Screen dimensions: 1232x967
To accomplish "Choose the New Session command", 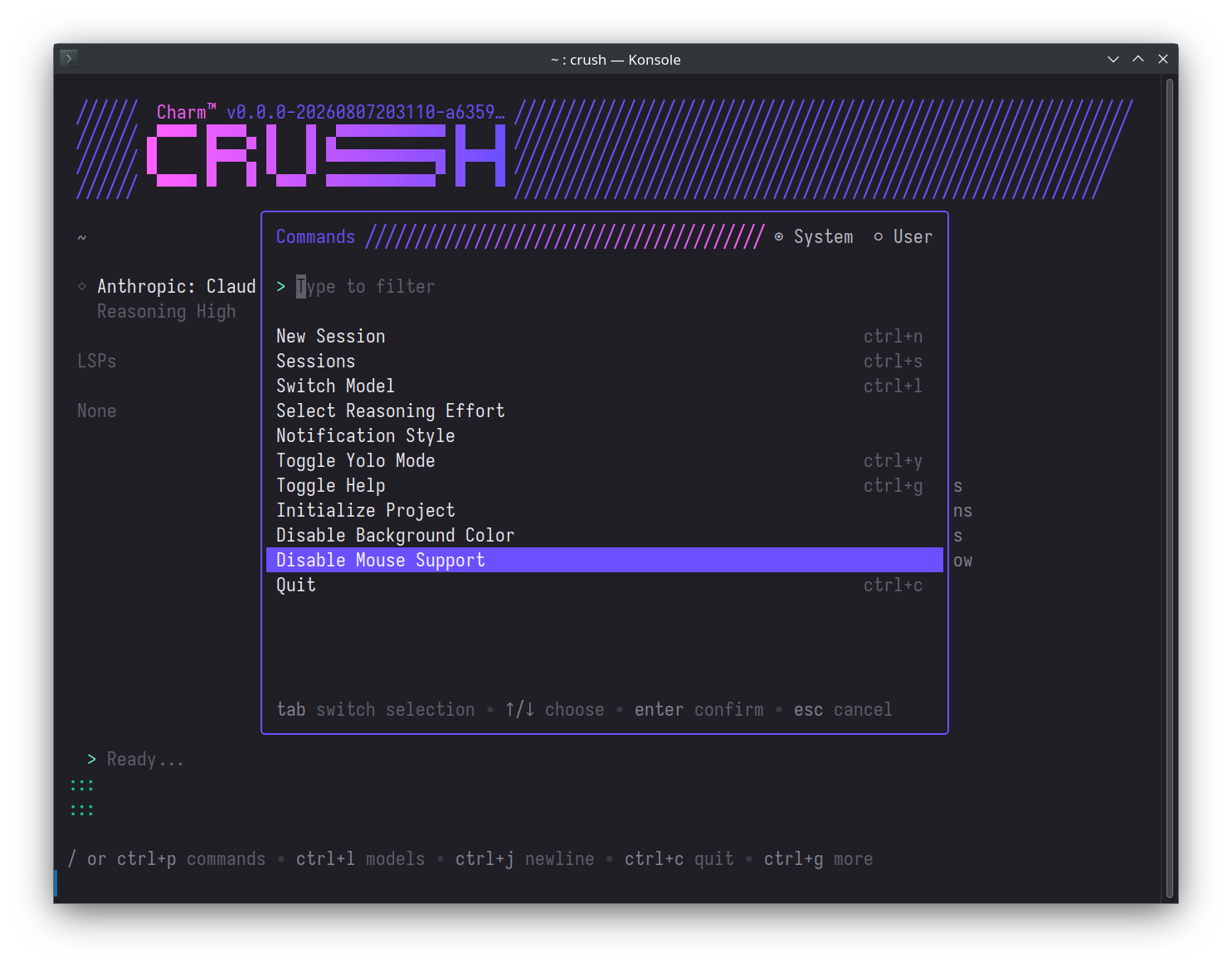I will (x=605, y=336).
